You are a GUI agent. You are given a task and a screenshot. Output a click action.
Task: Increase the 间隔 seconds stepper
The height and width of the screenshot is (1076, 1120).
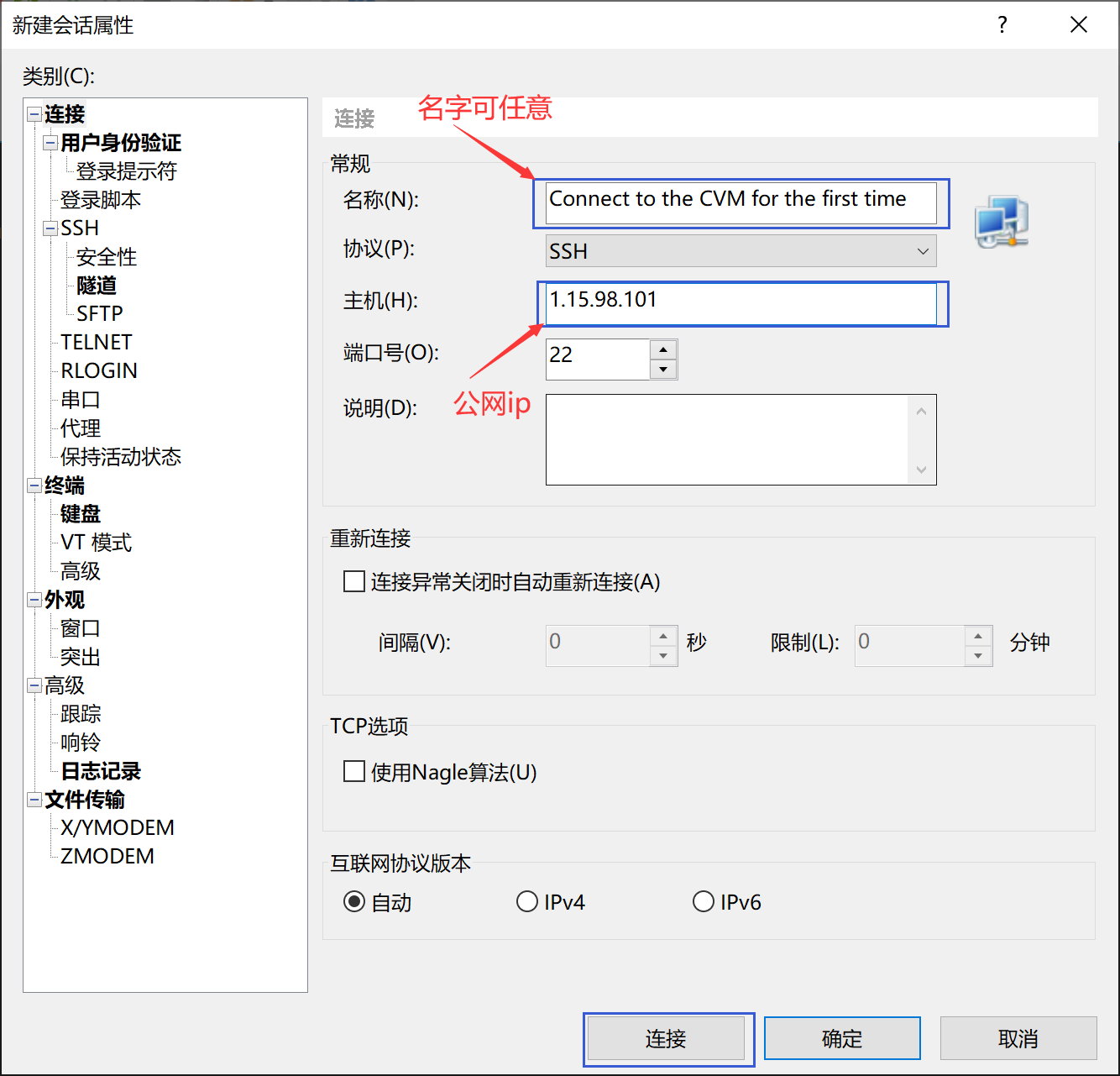(663, 636)
